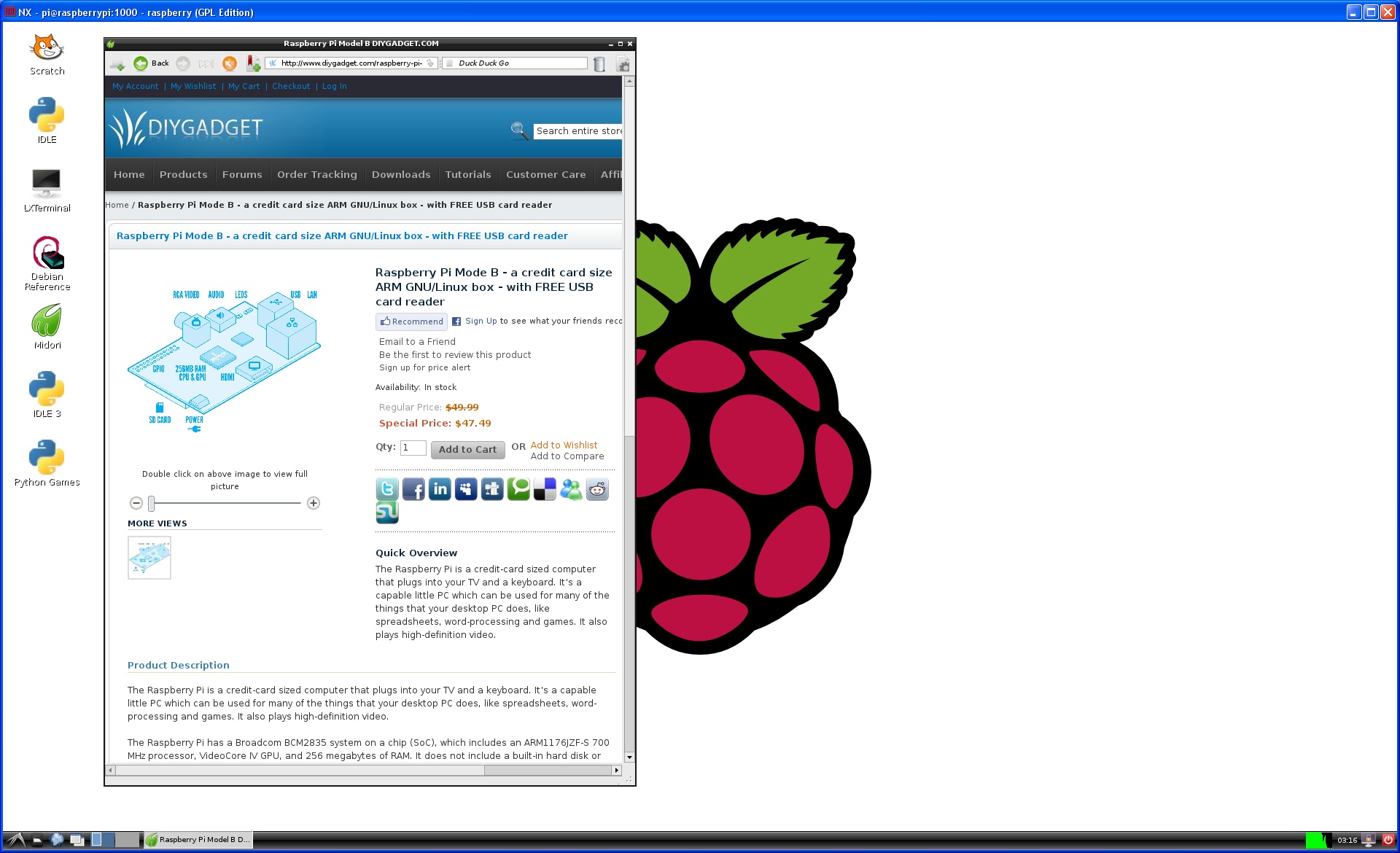The image size is (1400, 853).
Task: Click the Duck Duck Go search box
Action: coord(515,63)
